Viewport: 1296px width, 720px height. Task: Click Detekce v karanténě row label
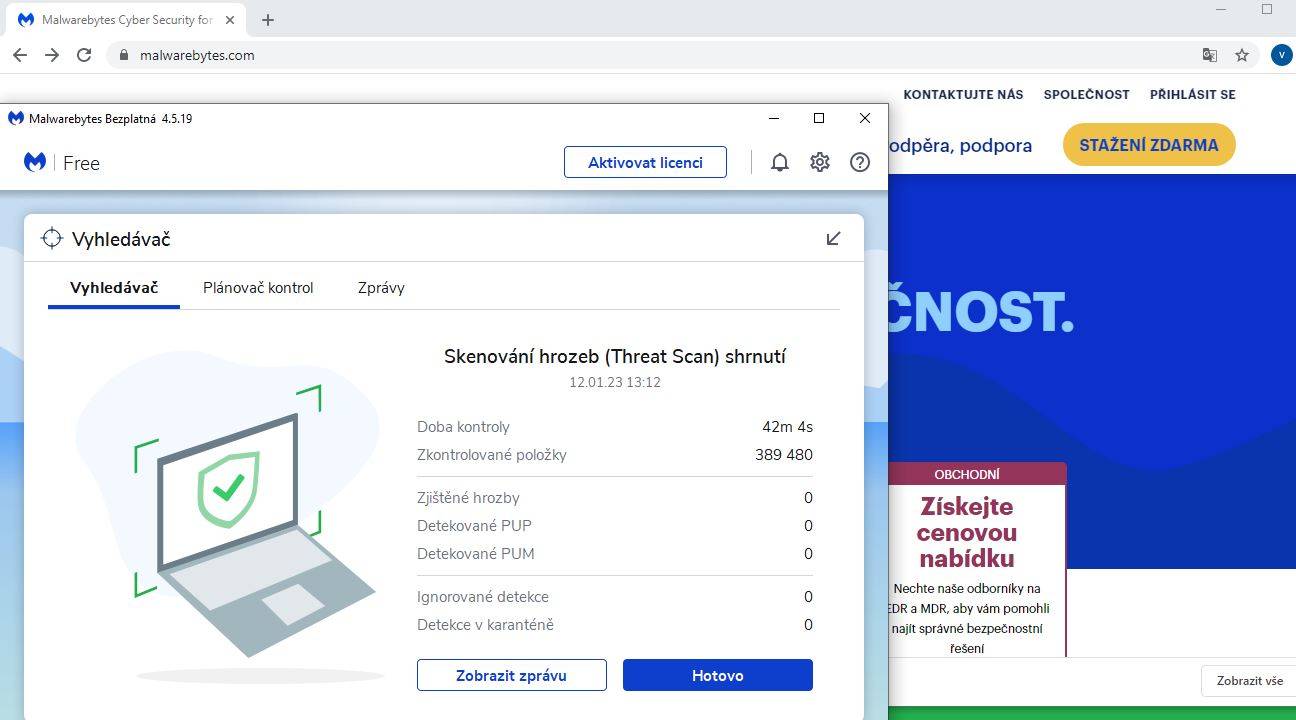coord(485,625)
